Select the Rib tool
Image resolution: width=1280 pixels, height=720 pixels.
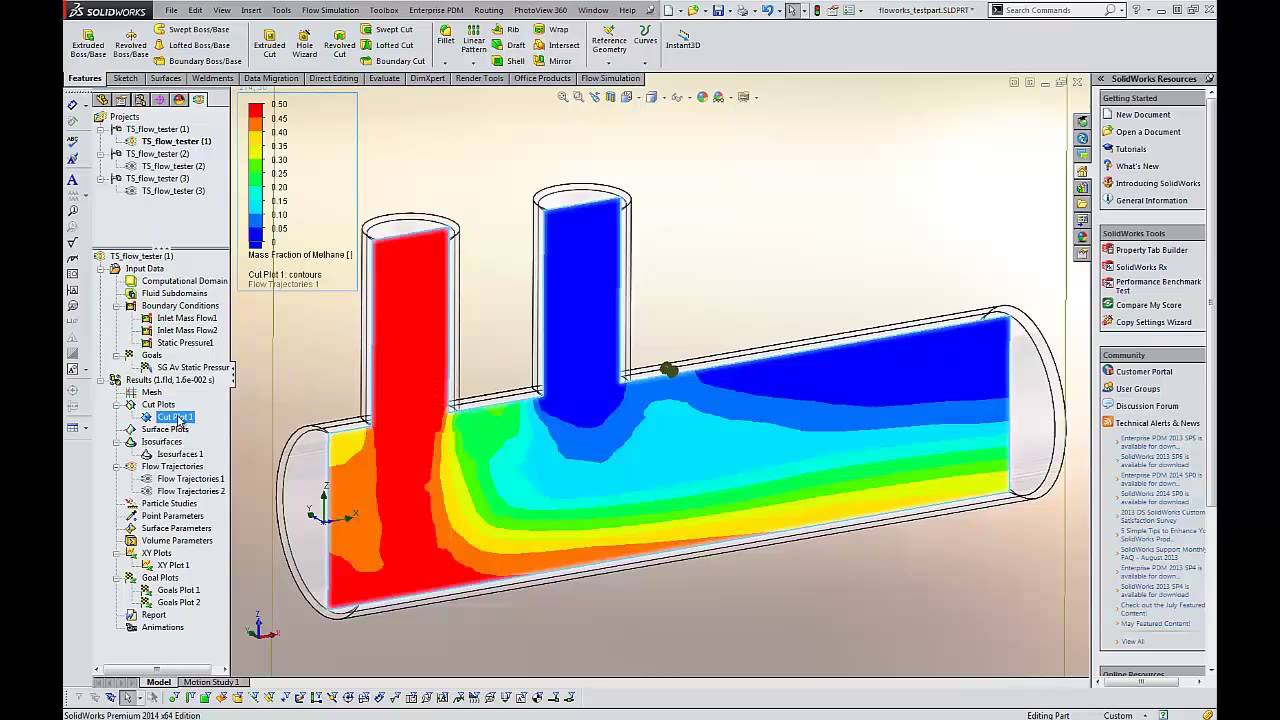click(x=506, y=29)
